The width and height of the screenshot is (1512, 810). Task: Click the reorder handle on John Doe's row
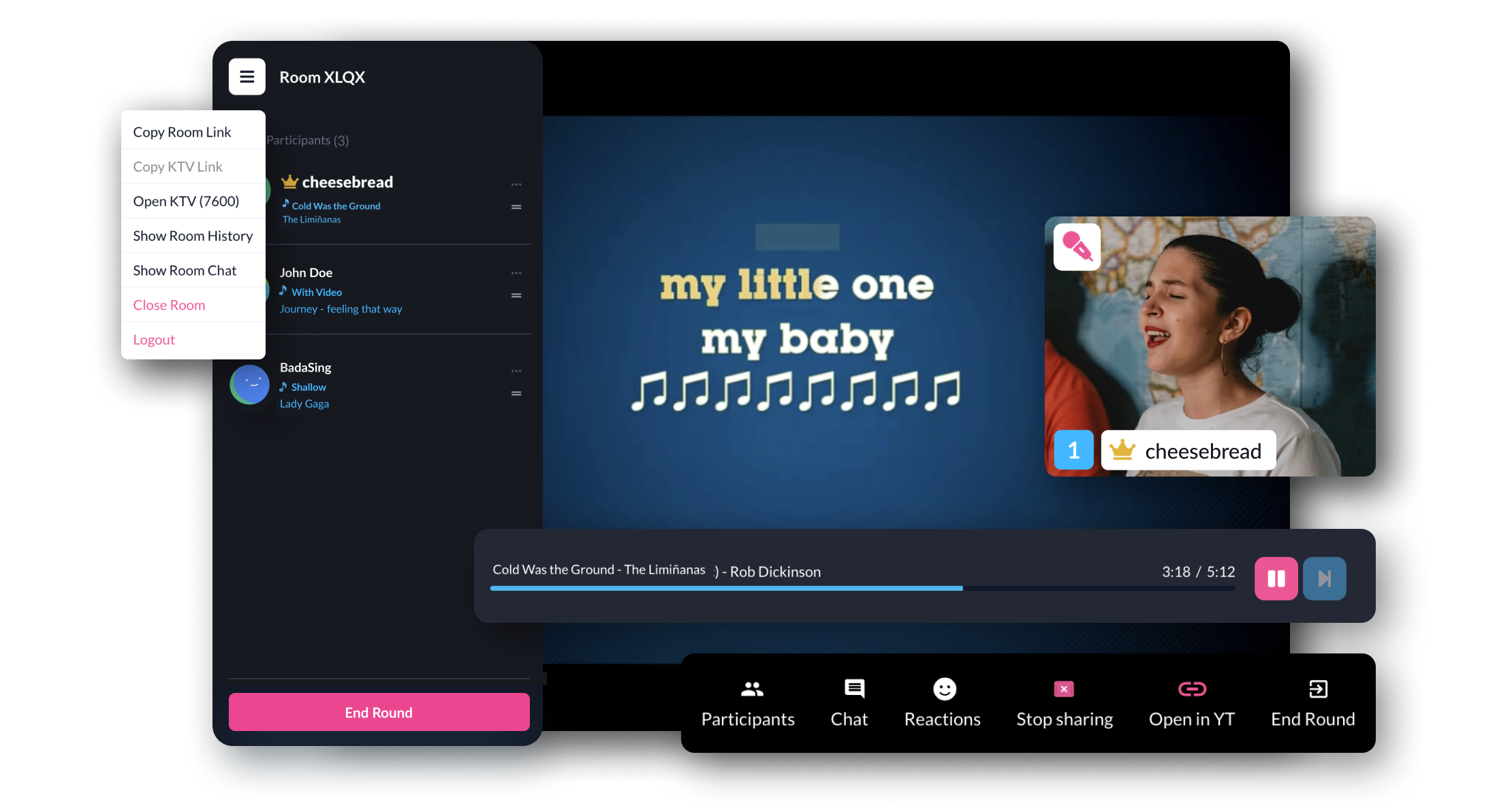(x=516, y=295)
